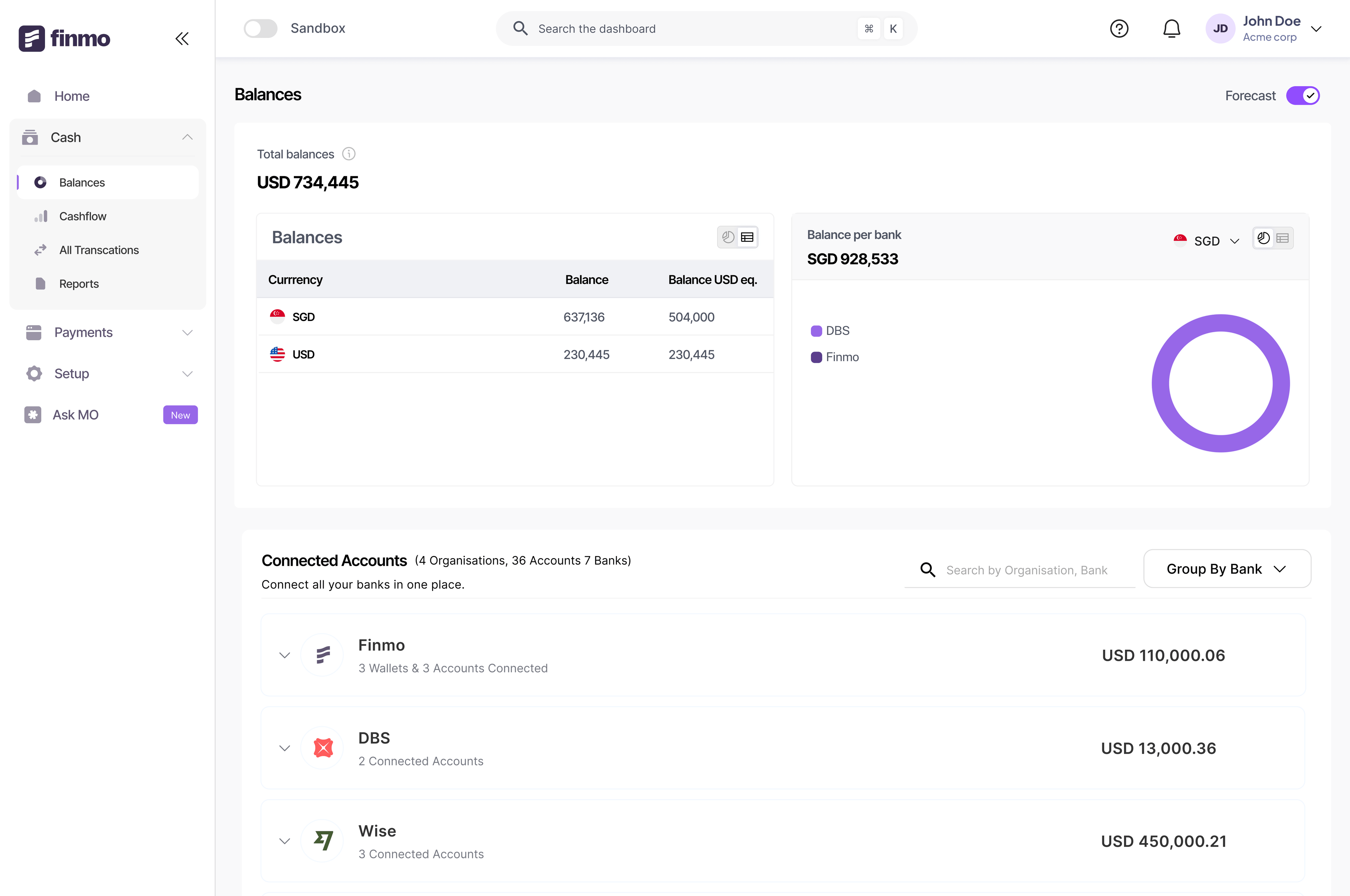Open the help question mark icon
The image size is (1350, 896).
coord(1119,28)
